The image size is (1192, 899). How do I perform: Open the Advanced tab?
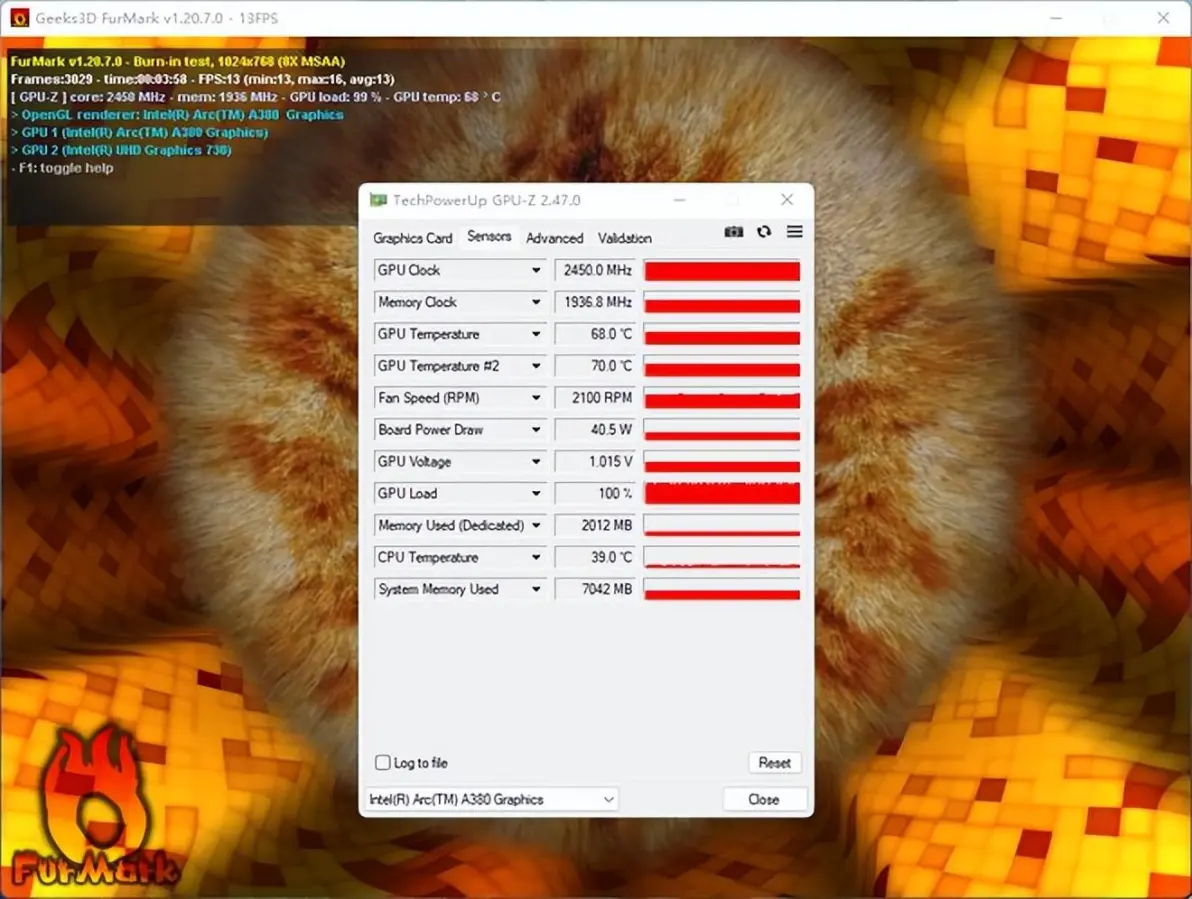pos(554,238)
